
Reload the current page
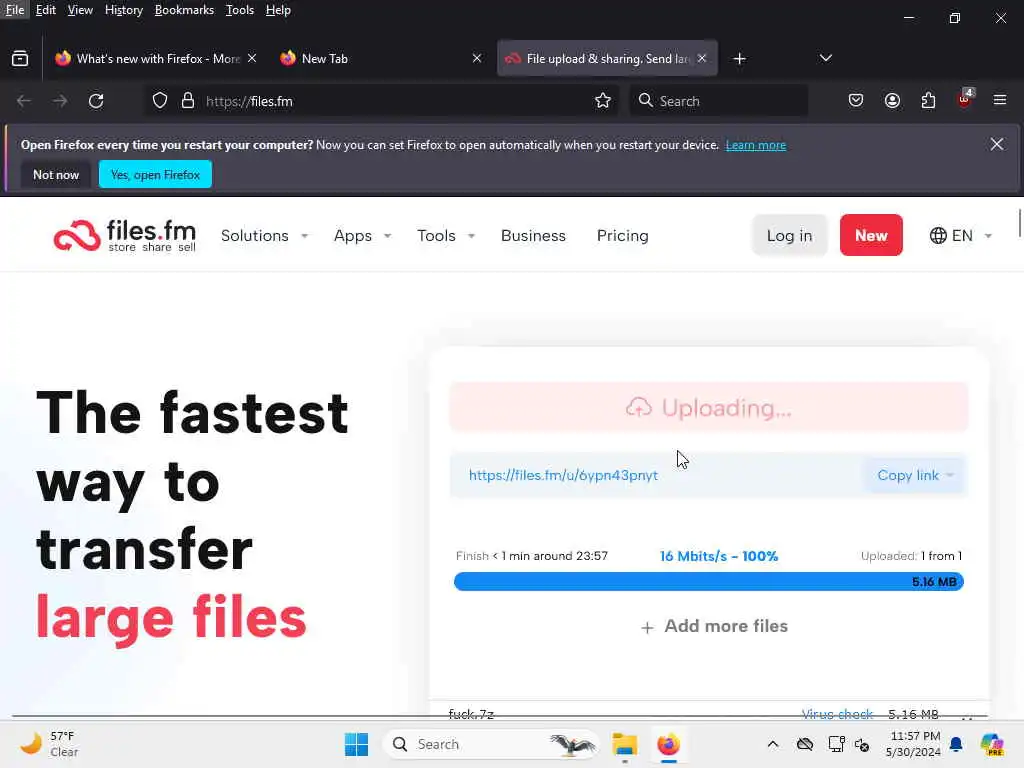point(96,101)
